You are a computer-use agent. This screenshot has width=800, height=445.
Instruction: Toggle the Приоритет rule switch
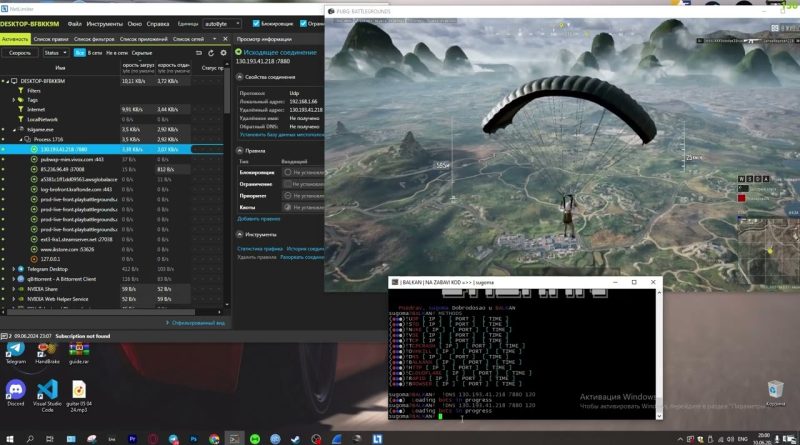[x=288, y=195]
